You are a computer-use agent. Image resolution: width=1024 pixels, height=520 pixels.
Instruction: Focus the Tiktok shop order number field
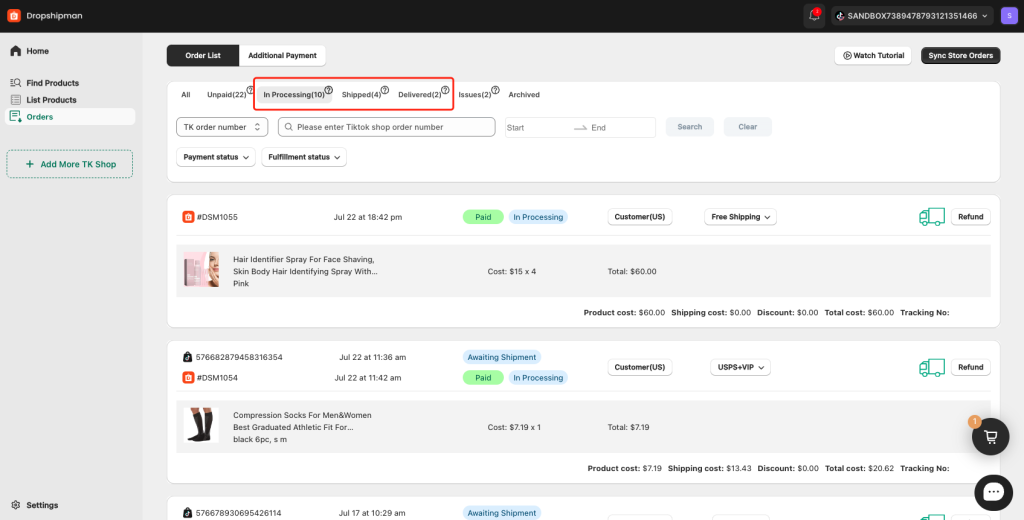(x=387, y=127)
